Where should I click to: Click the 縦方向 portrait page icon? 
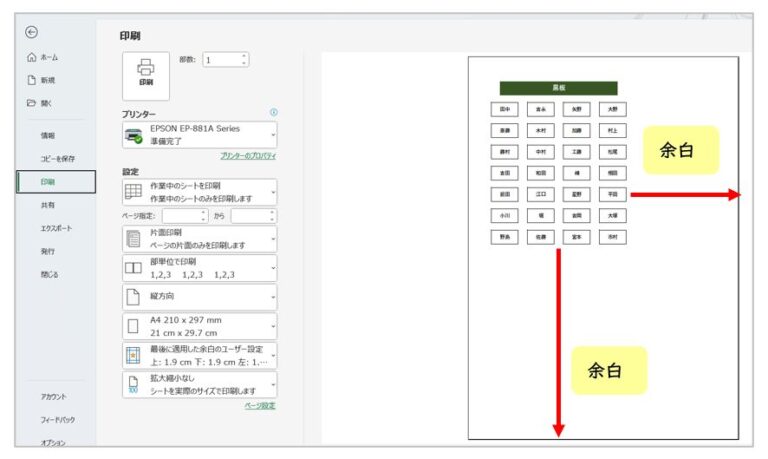click(133, 297)
